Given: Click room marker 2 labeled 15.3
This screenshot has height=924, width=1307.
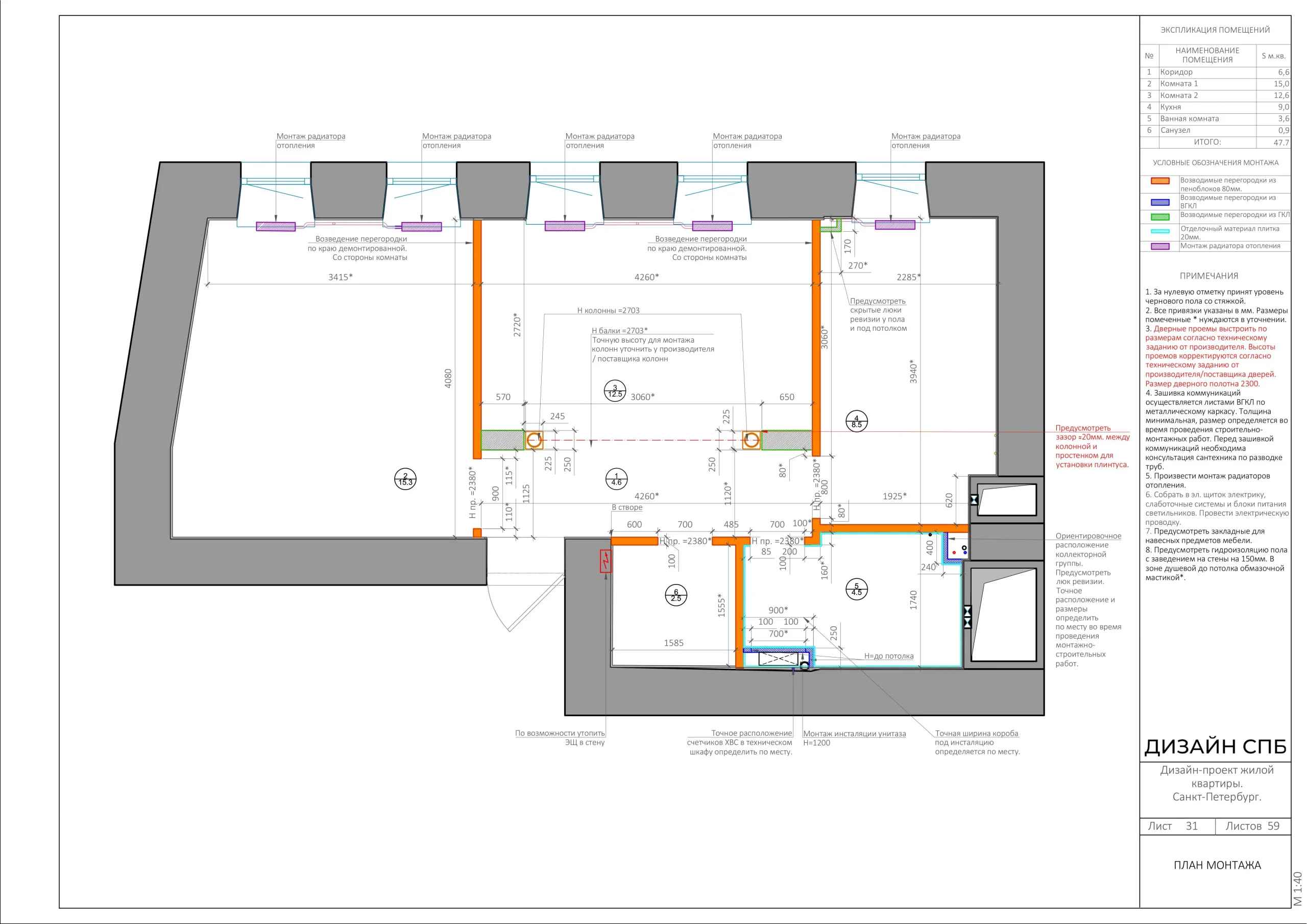Looking at the screenshot, I should [x=405, y=479].
